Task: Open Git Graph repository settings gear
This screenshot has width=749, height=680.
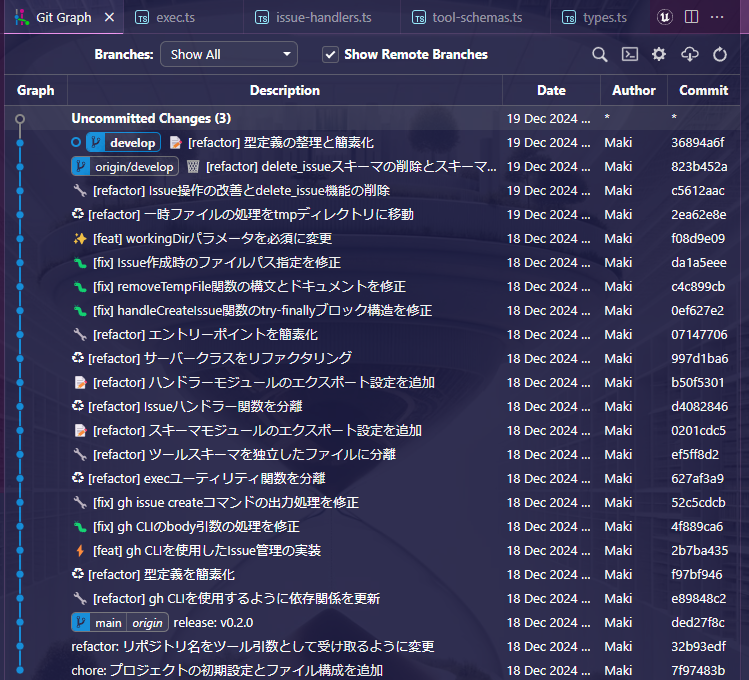Action: coord(659,55)
